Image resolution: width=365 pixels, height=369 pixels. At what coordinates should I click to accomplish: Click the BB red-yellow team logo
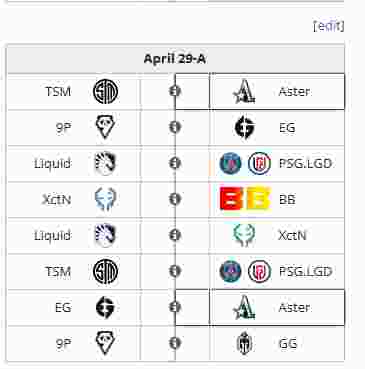click(x=245, y=199)
